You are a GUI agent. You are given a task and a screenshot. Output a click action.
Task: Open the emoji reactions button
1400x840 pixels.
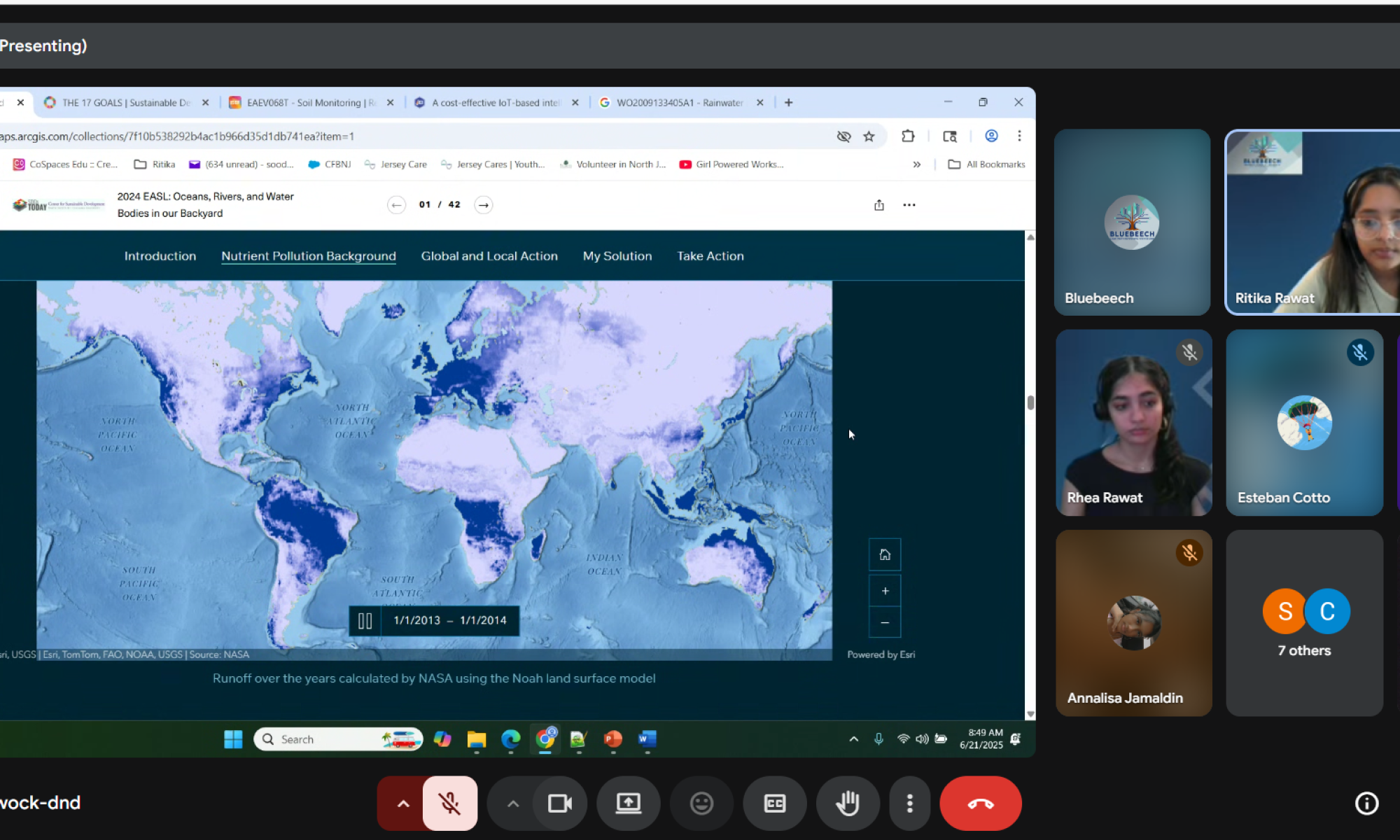pos(701,803)
